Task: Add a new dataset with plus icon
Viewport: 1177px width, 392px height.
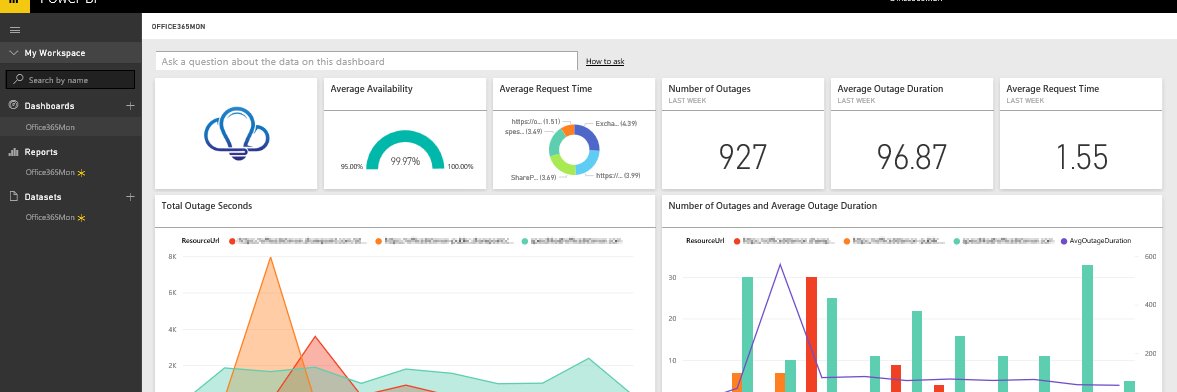Action: tap(131, 197)
